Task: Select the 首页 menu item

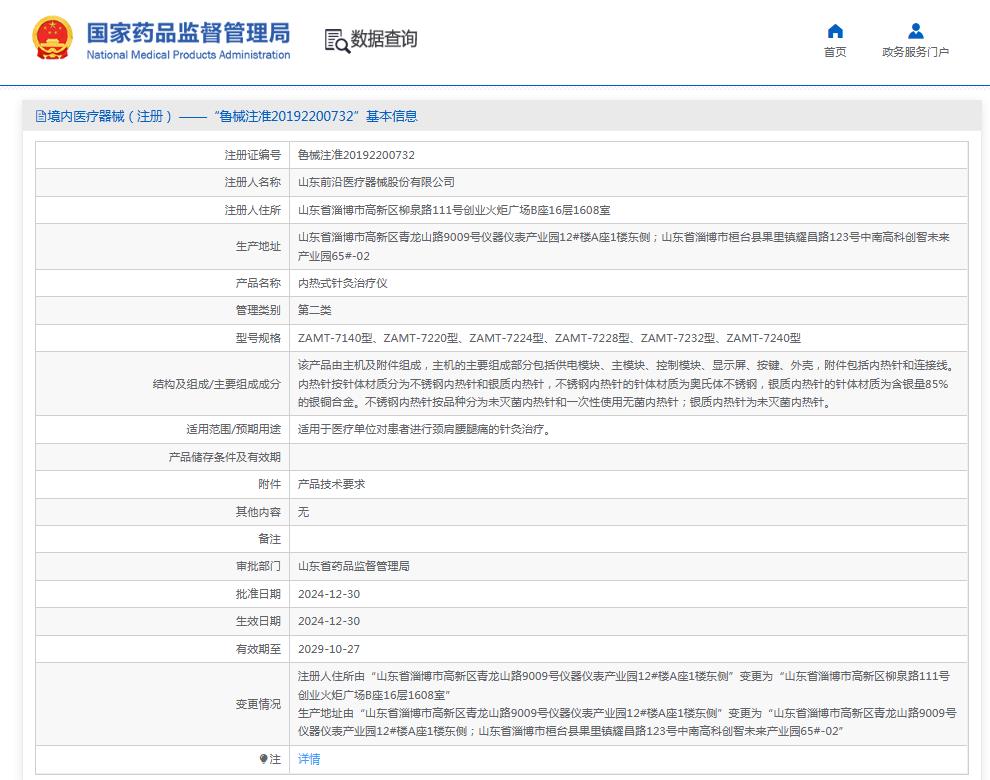Action: (836, 52)
